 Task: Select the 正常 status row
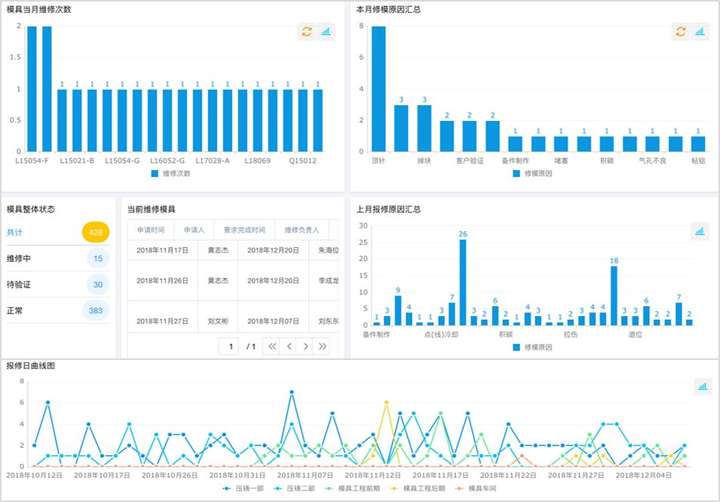coord(58,310)
